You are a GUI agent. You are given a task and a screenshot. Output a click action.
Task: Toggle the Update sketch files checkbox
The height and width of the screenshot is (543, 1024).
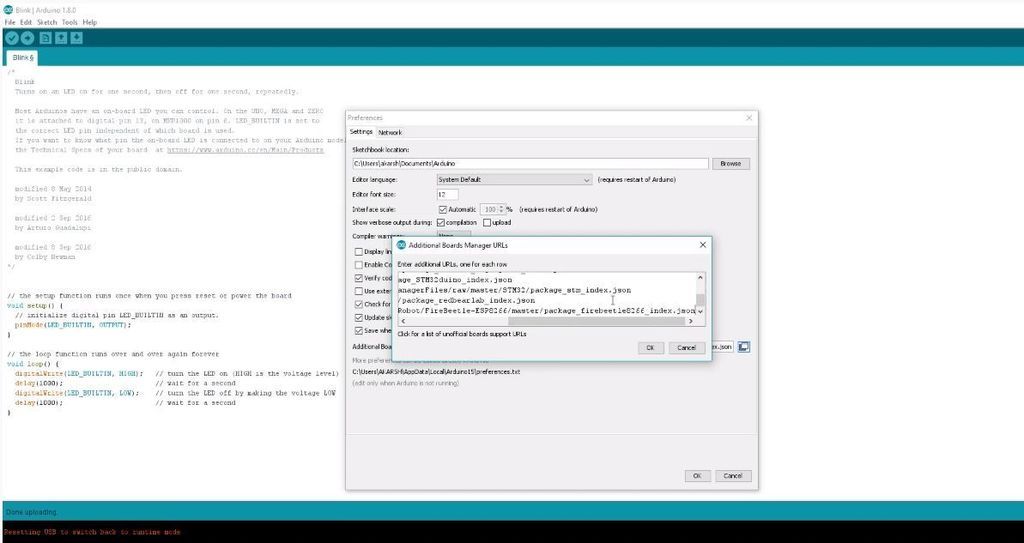coord(359,318)
